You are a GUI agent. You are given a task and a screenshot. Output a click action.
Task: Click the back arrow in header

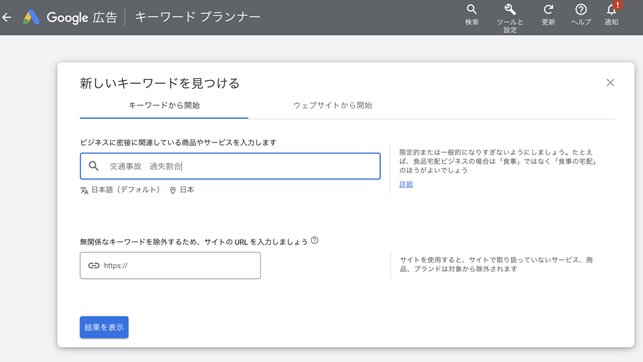(x=7, y=17)
